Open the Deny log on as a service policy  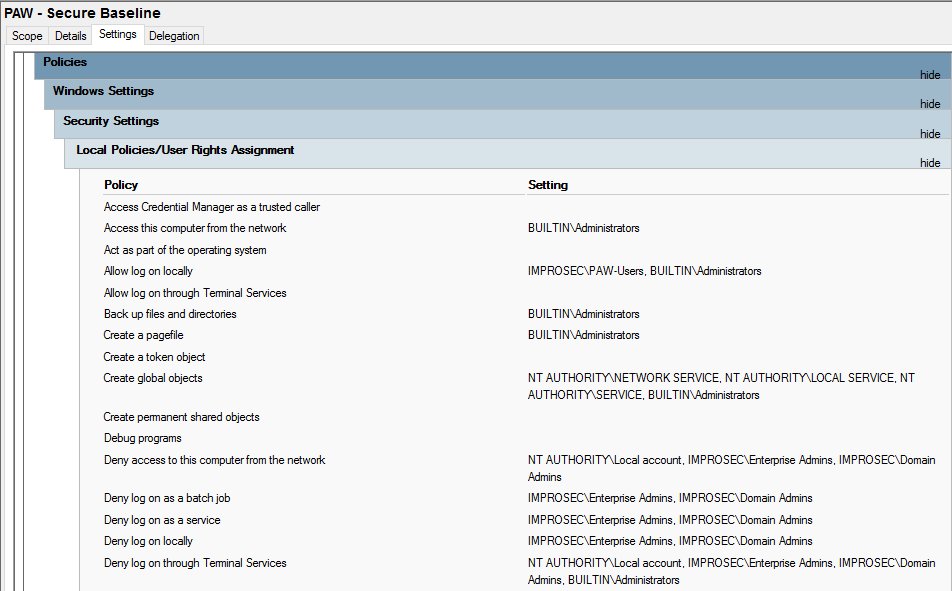[x=162, y=520]
